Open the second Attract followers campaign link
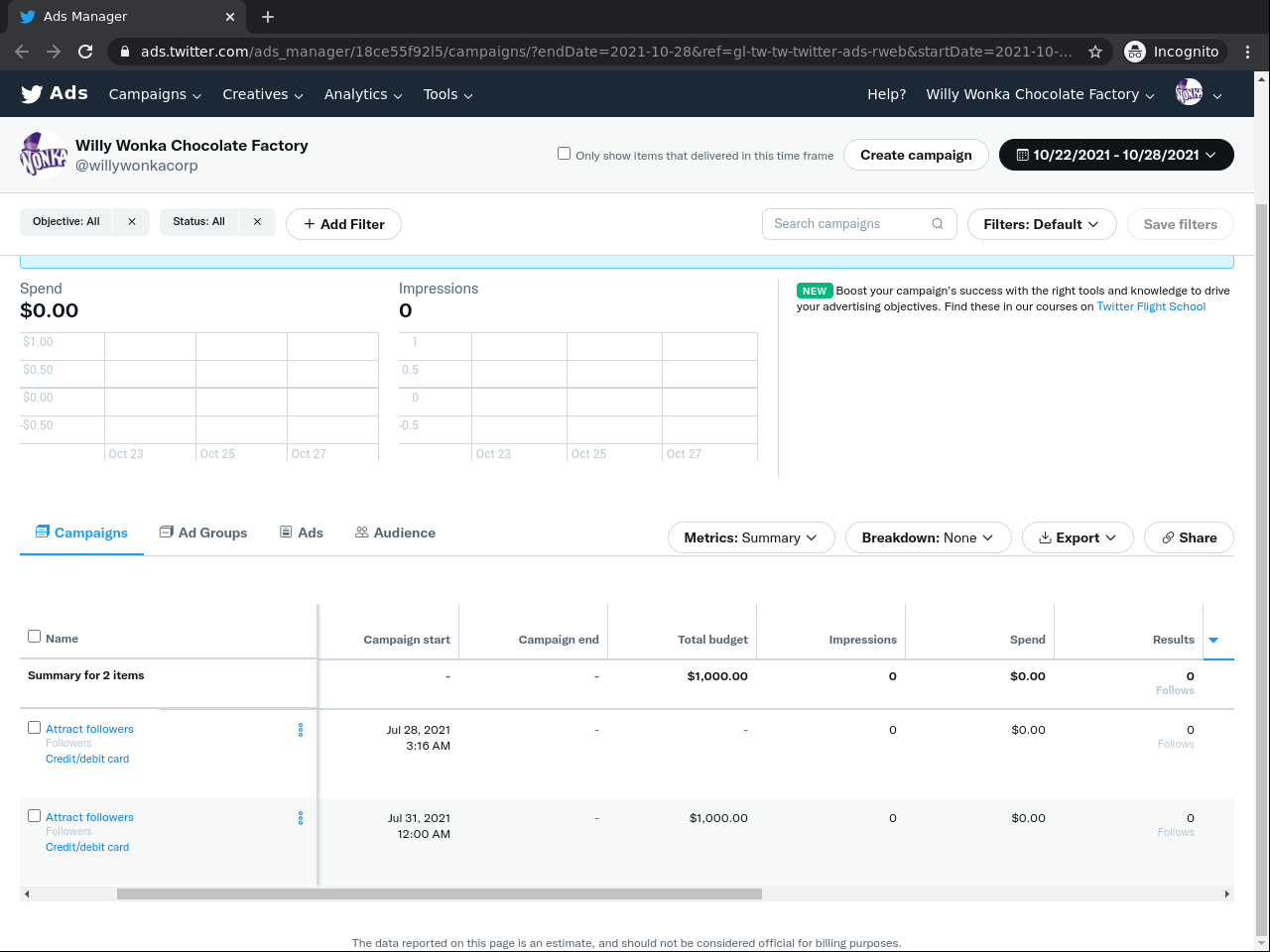1270x952 pixels. pos(89,817)
